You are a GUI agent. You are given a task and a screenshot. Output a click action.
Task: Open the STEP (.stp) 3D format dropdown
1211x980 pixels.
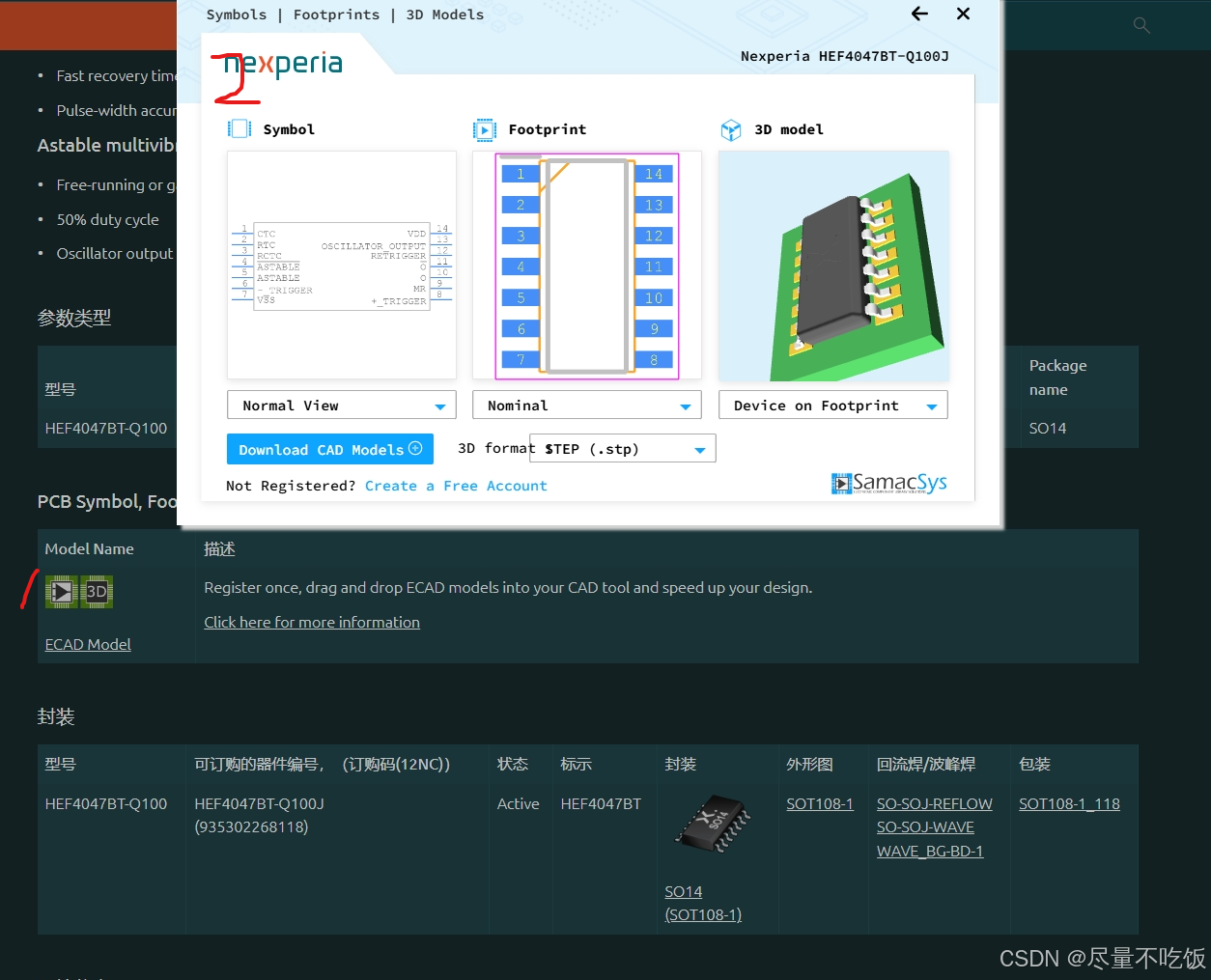click(623, 448)
